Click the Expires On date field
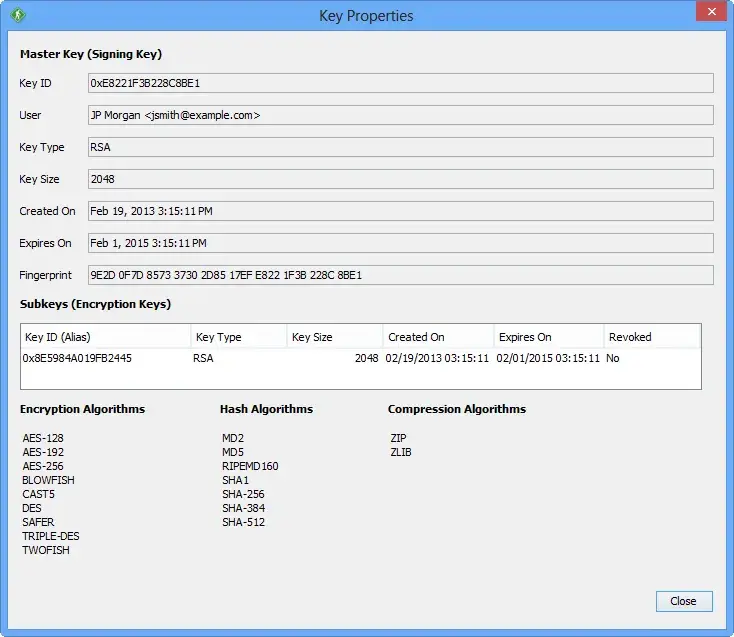The height and width of the screenshot is (637, 734). coord(401,243)
